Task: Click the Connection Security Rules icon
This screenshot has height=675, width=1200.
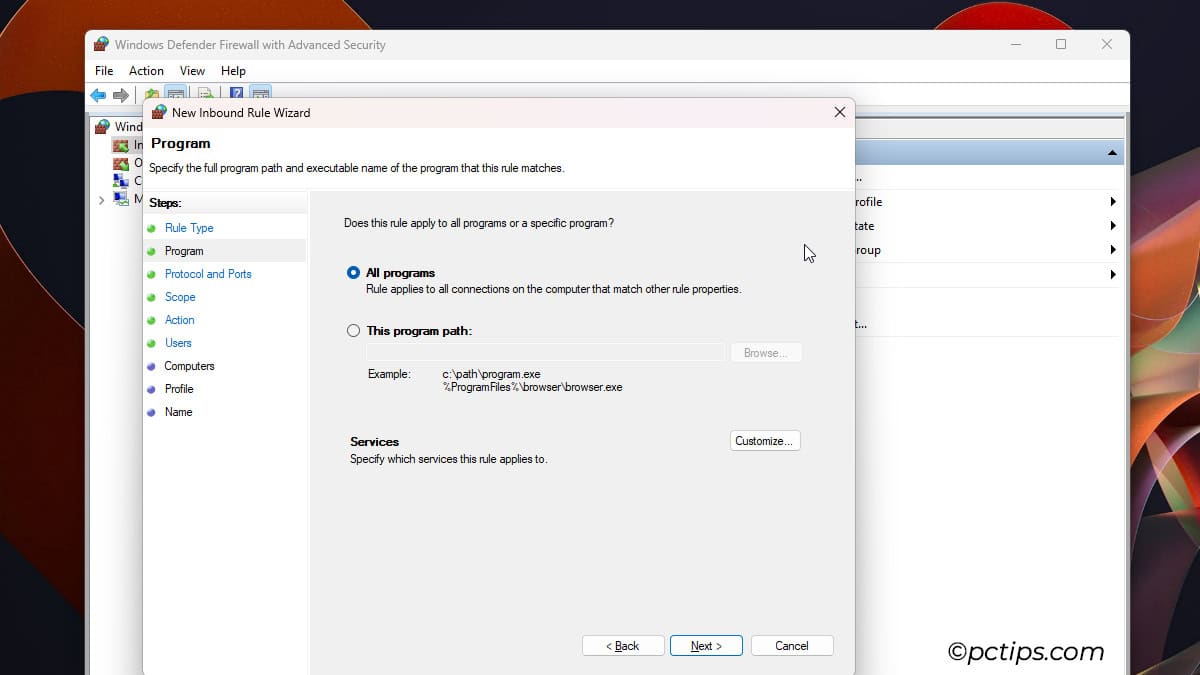Action: pos(122,181)
